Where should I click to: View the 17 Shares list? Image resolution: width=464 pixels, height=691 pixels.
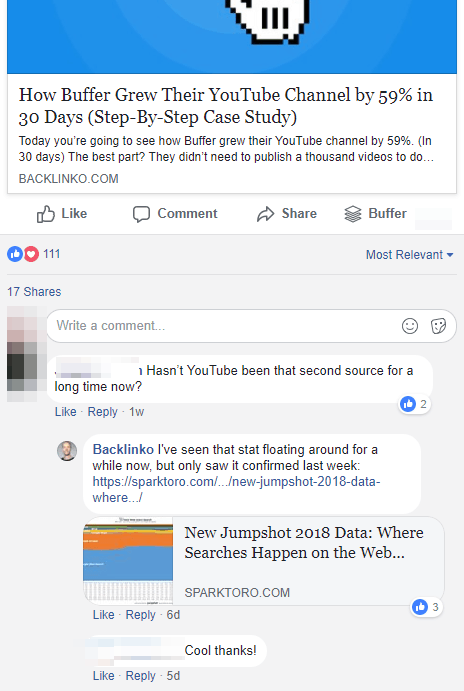(34, 292)
